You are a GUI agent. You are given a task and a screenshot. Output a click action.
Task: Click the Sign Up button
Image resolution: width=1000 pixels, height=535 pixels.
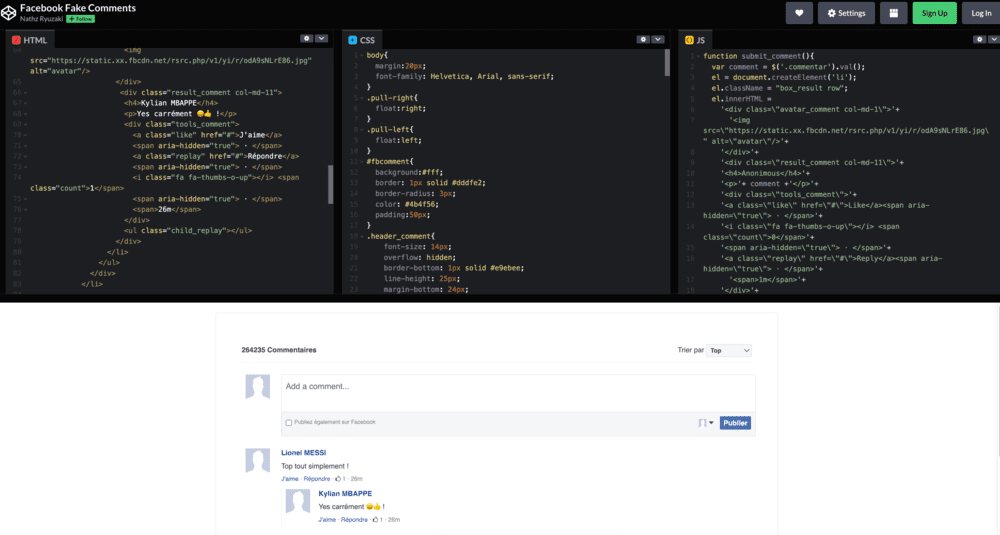pos(934,13)
